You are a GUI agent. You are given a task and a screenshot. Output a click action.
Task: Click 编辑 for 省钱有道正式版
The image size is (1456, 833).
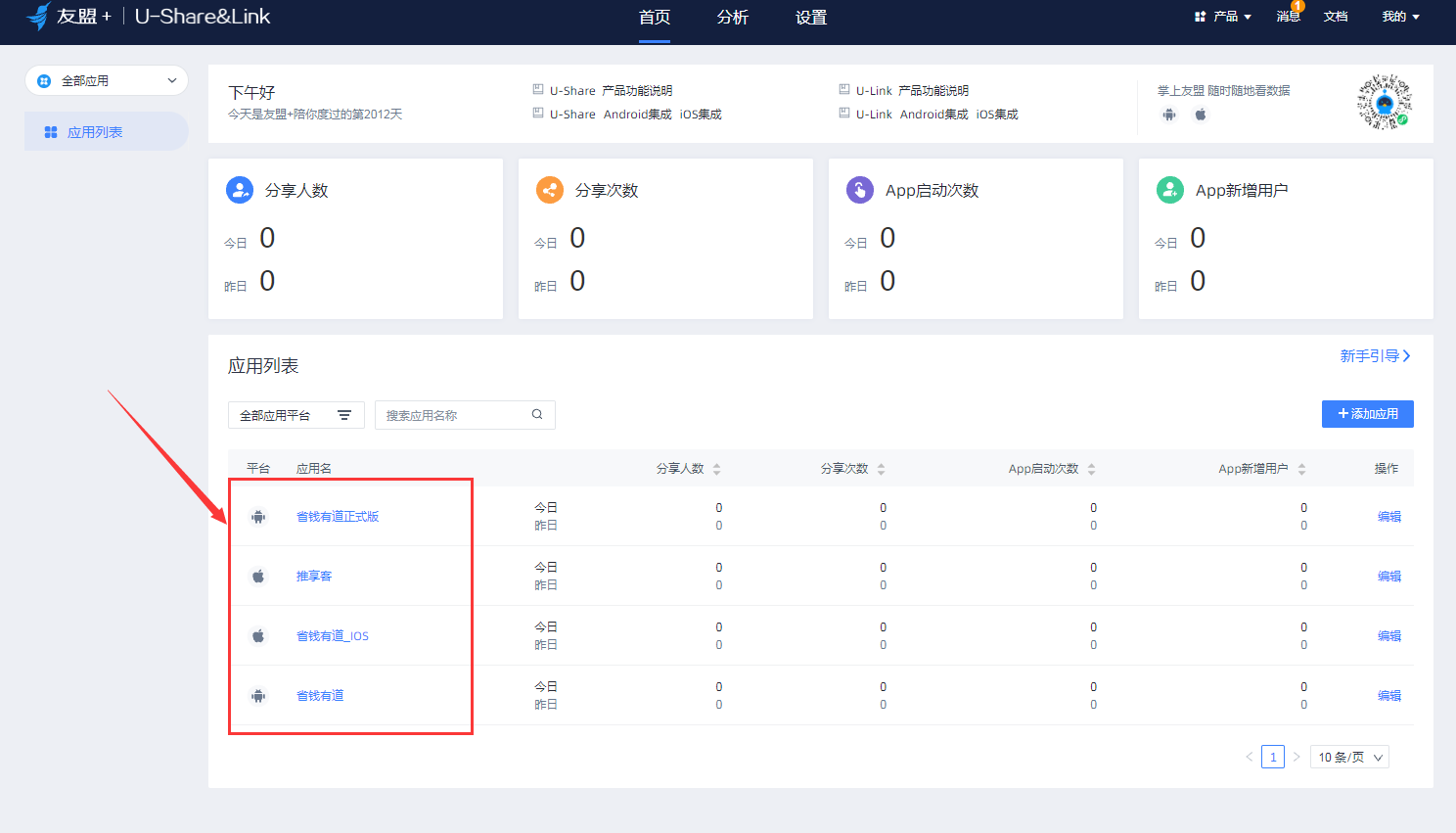pos(1389,517)
